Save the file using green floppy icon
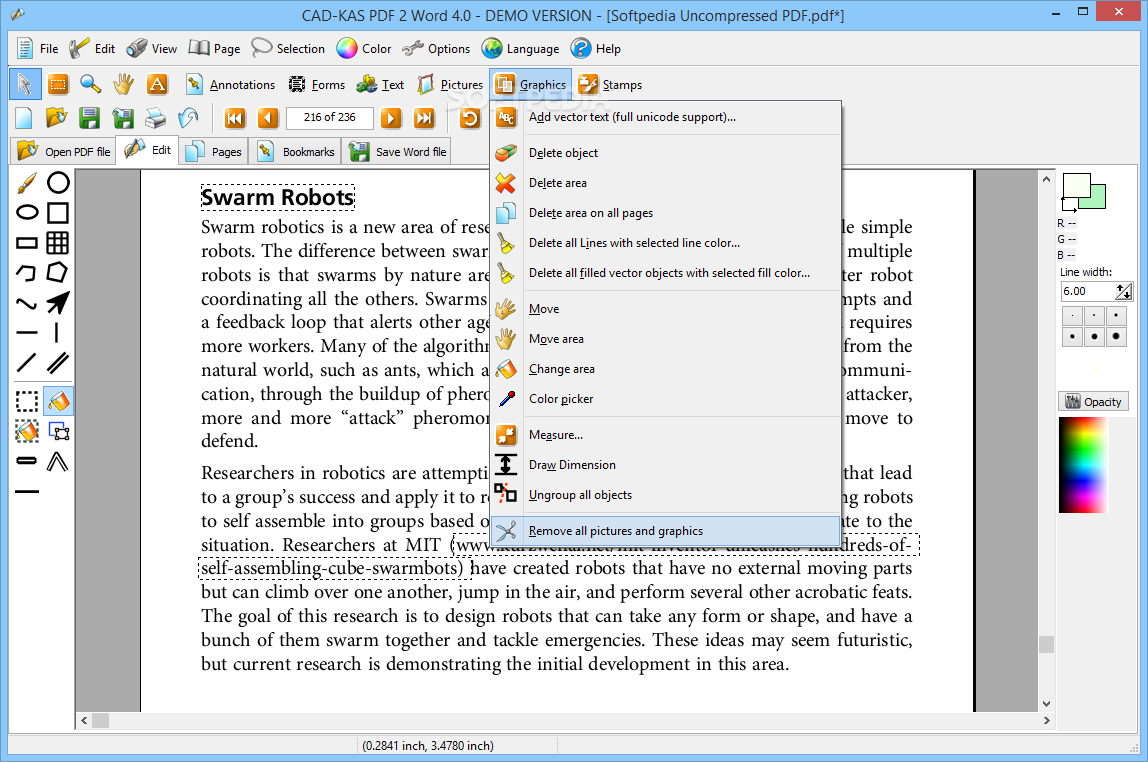Viewport: 1148px width, 762px height. click(89, 118)
